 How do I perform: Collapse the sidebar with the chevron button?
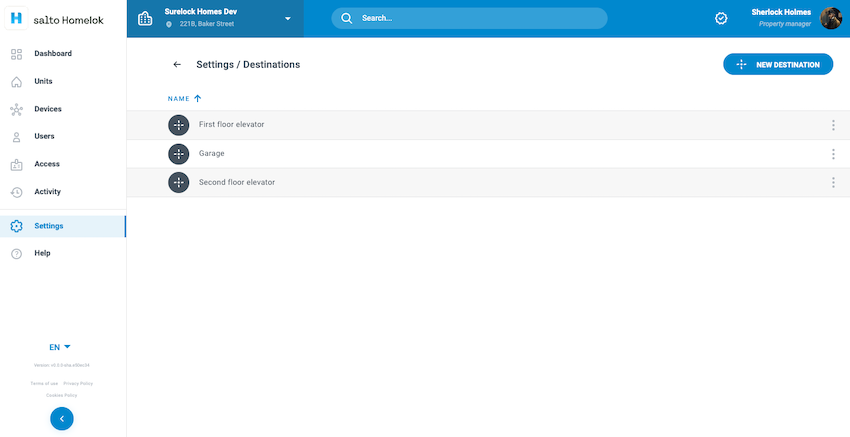coord(62,419)
